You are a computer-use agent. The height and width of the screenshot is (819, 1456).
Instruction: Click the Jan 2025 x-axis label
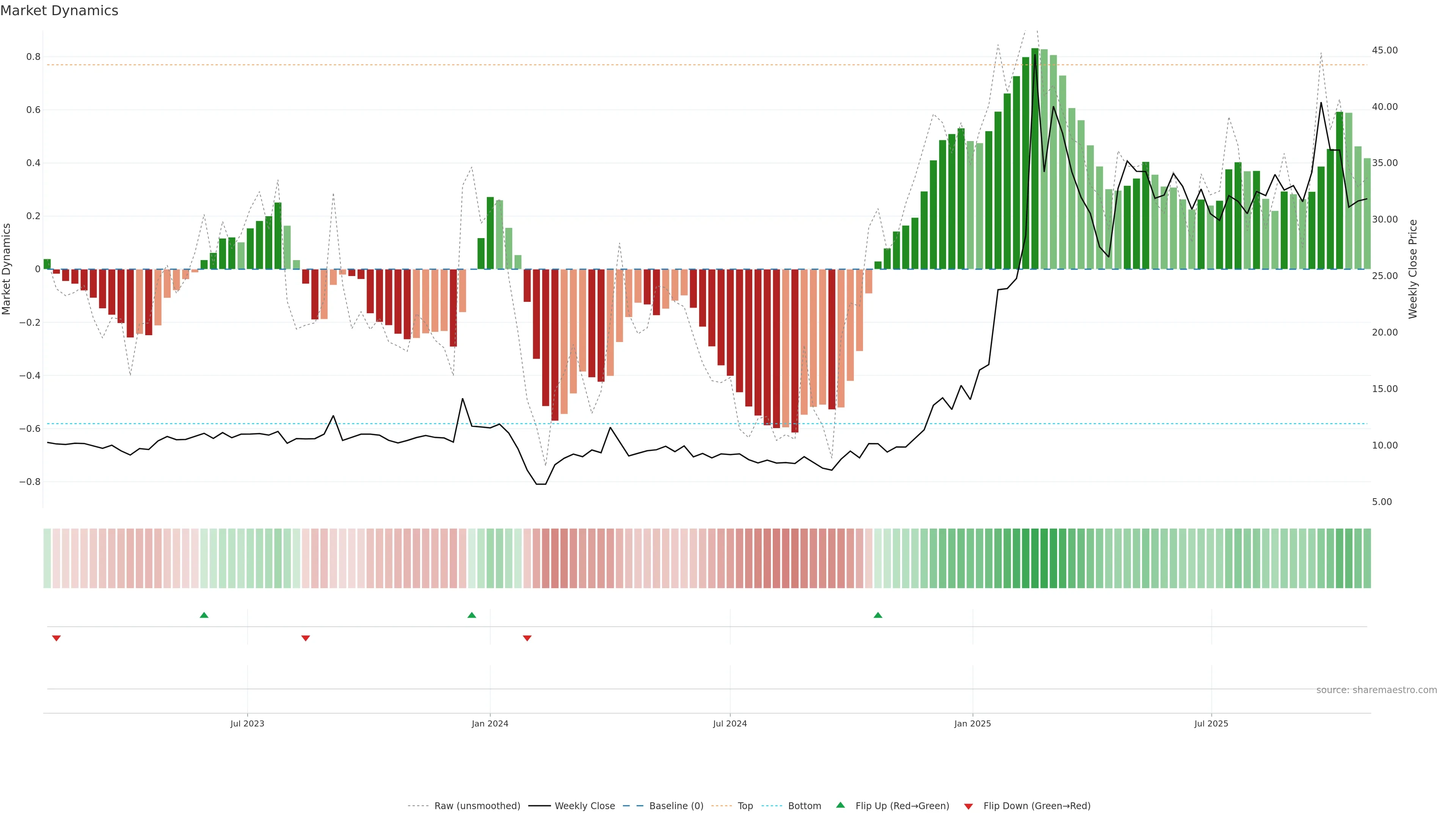coord(972,723)
